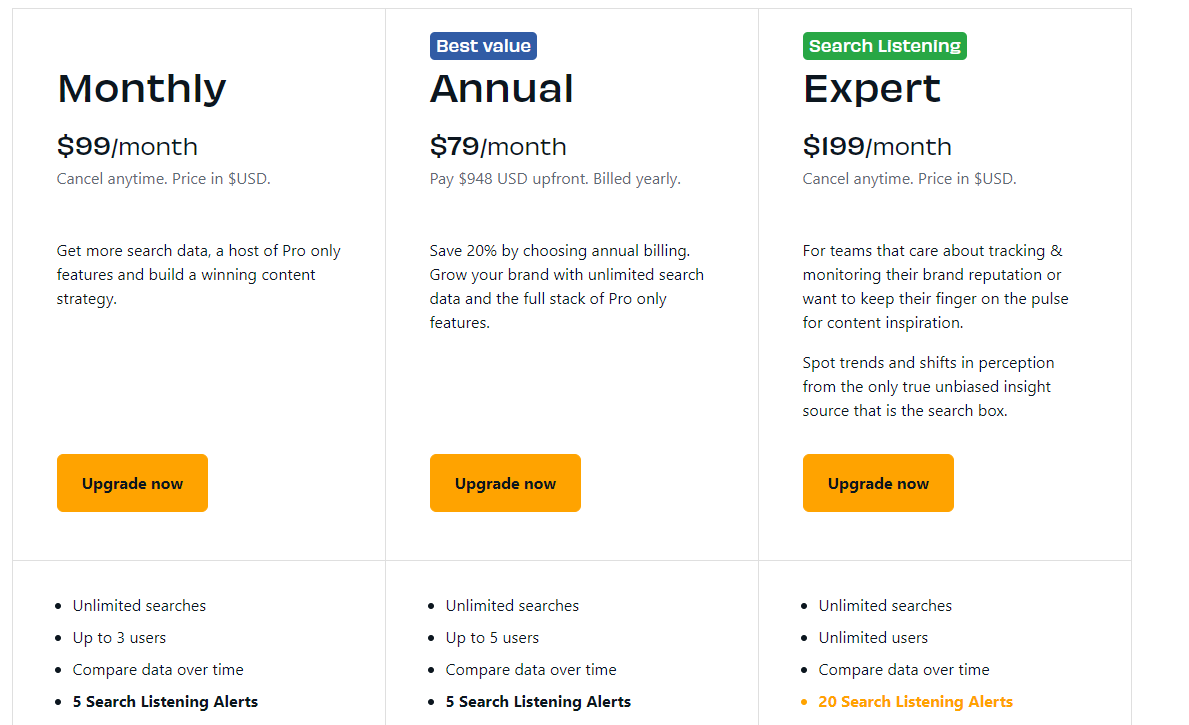
Task: Click Compare data over time in Expert
Action: [x=904, y=670]
